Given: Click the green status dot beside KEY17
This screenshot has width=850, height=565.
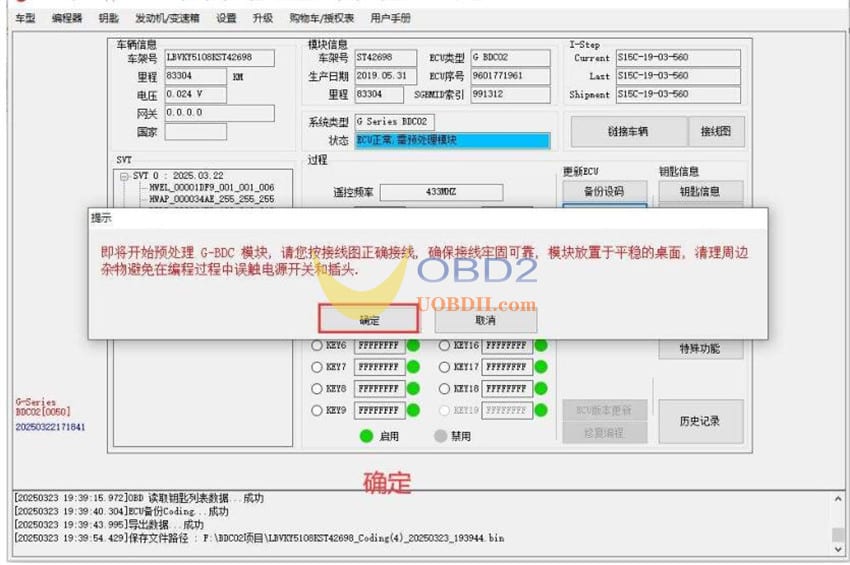Looking at the screenshot, I should pos(541,367).
